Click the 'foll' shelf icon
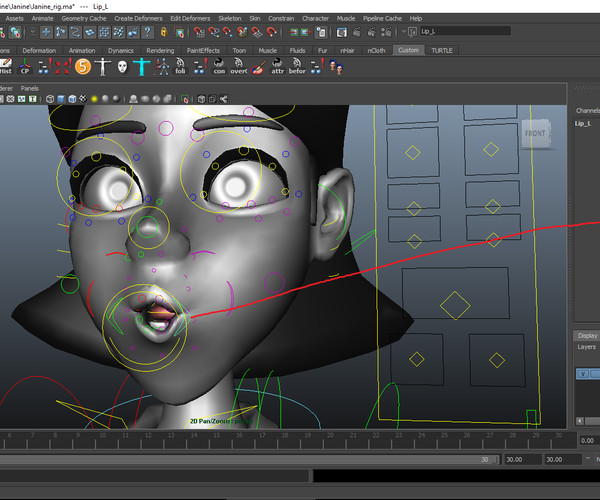Screen dimensions: 600x500 tap(180, 67)
